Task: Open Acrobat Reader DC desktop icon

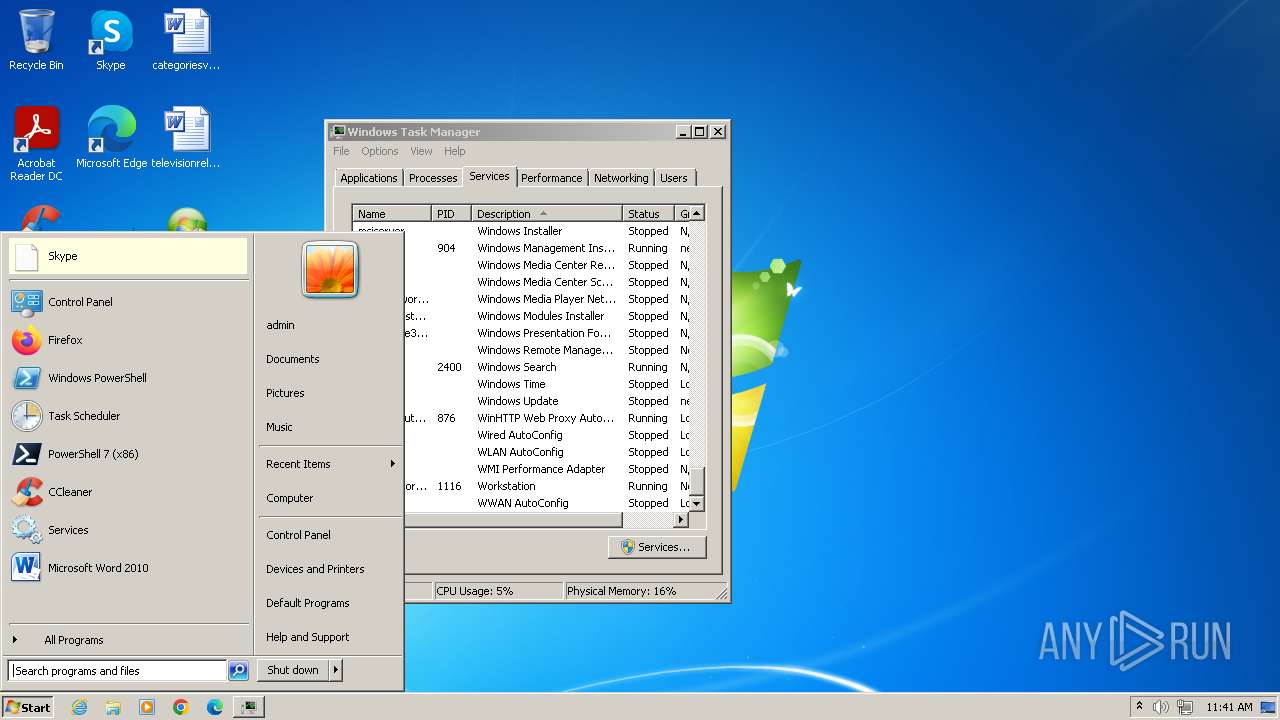Action: click(36, 144)
